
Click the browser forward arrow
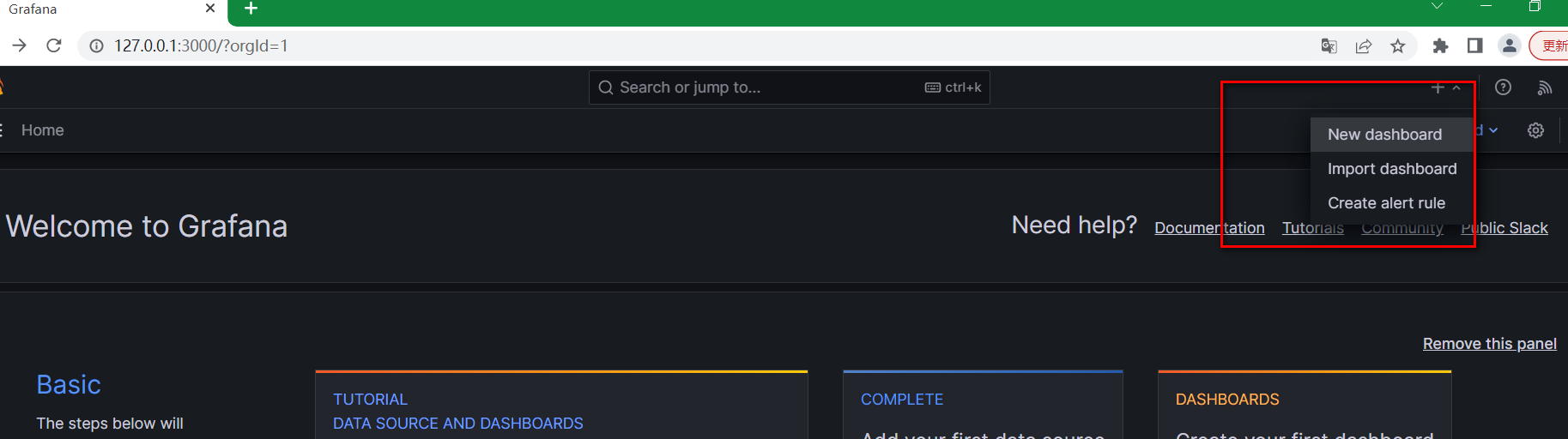point(19,45)
